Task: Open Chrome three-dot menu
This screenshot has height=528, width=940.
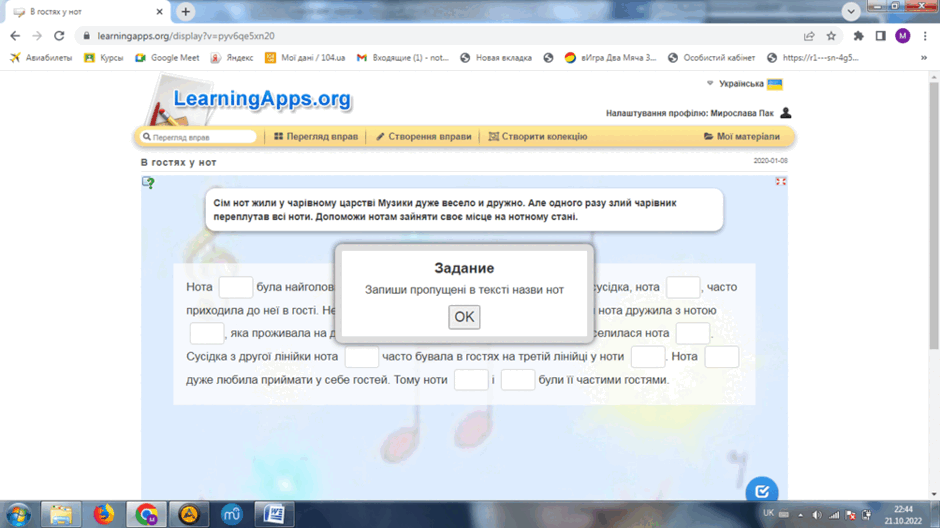Action: click(925, 36)
